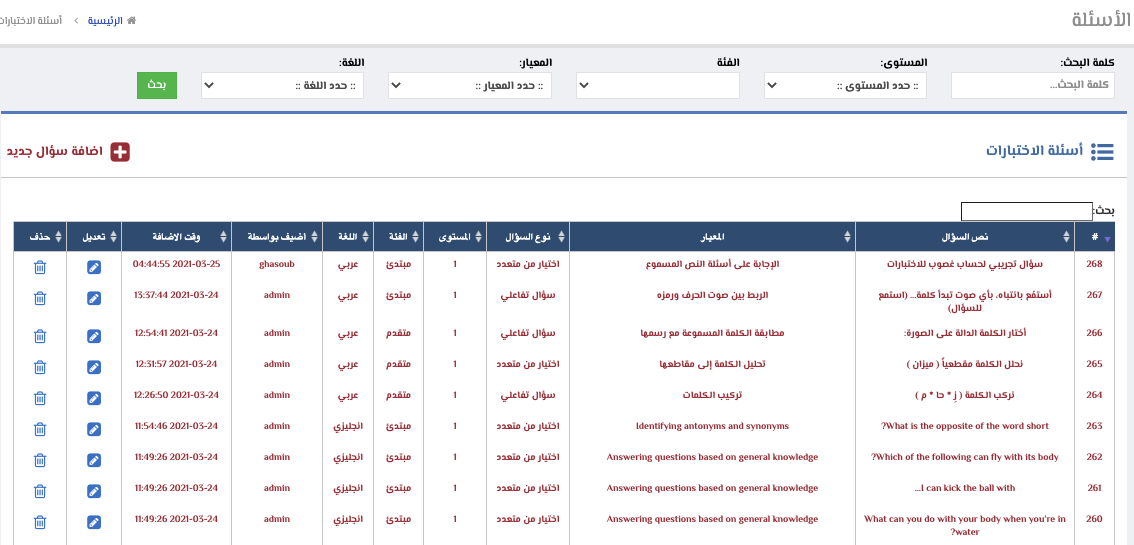Sort table by المستوى column header
This screenshot has width=1134, height=545.
tap(455, 236)
